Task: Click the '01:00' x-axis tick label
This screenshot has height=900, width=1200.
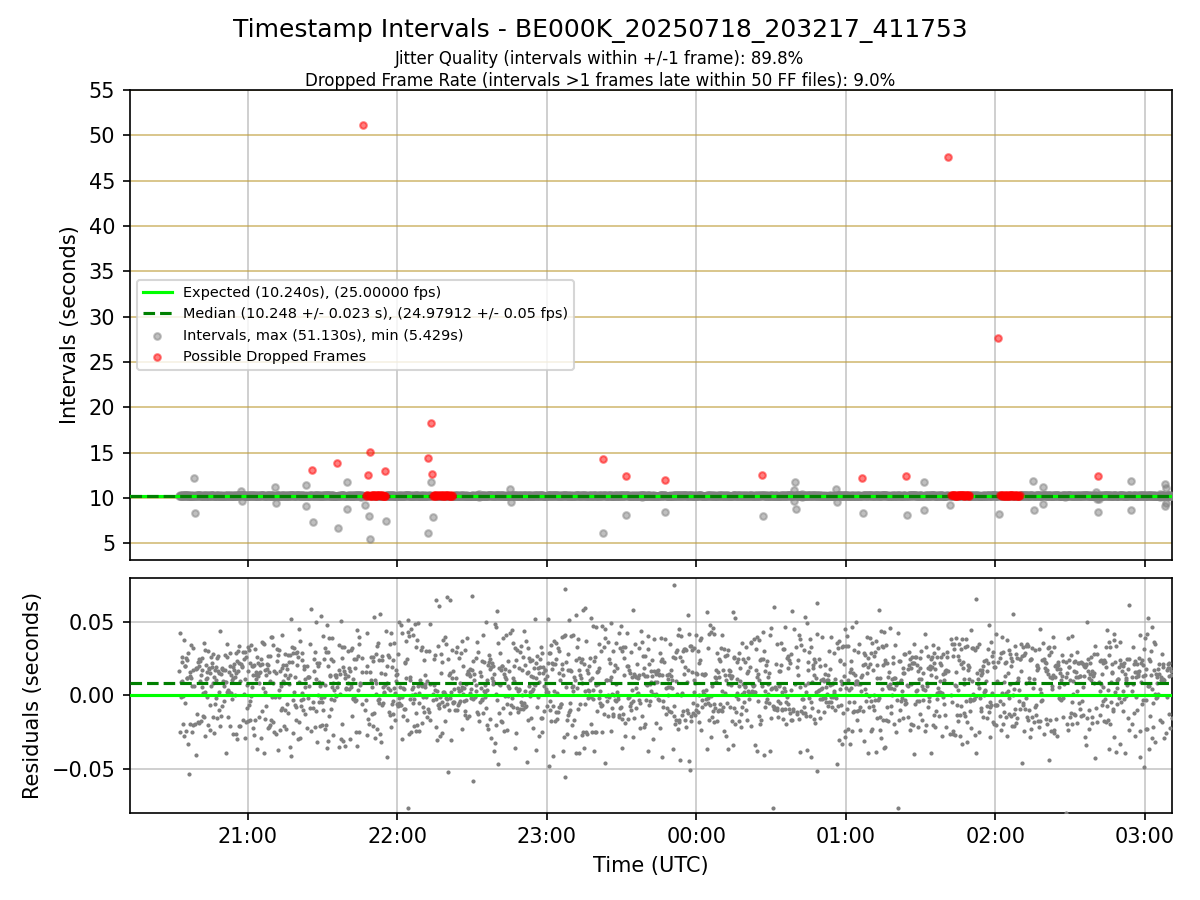Action: 845,835
